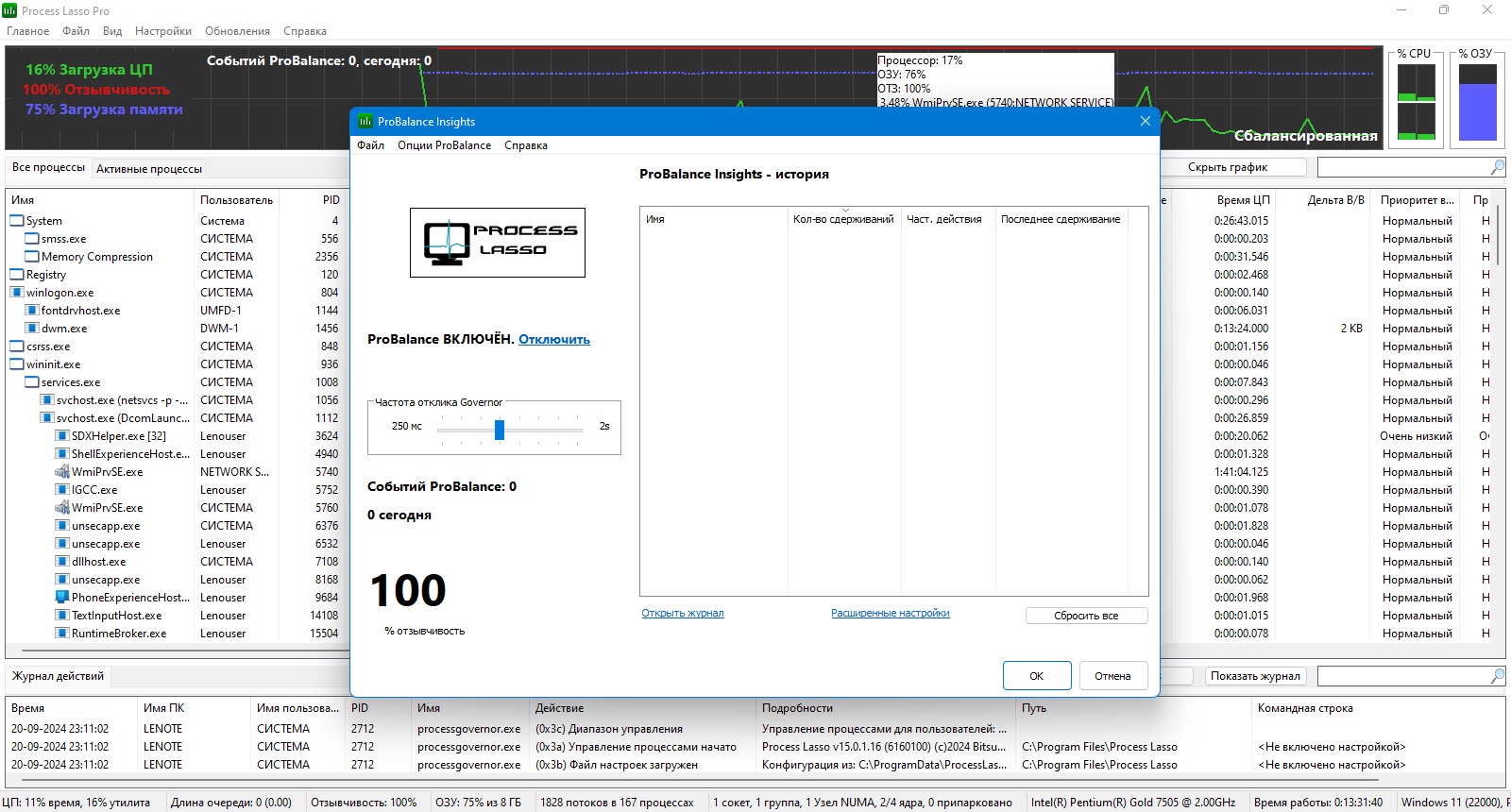This screenshot has width=1511, height=812.
Task: Click the PhoneExperienceHost process icon
Action: pyautogui.click(x=62, y=598)
